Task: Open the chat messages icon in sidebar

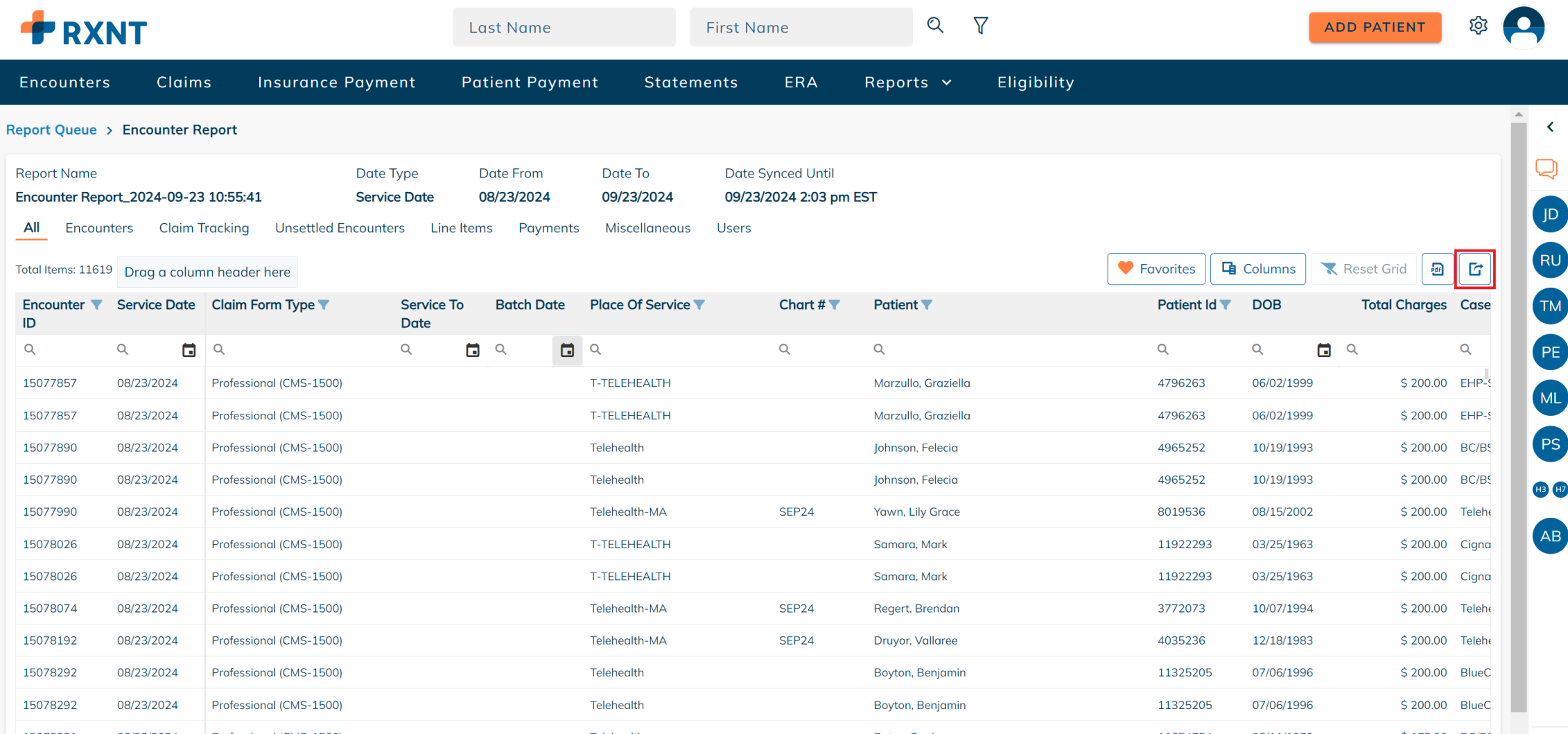Action: (x=1546, y=168)
